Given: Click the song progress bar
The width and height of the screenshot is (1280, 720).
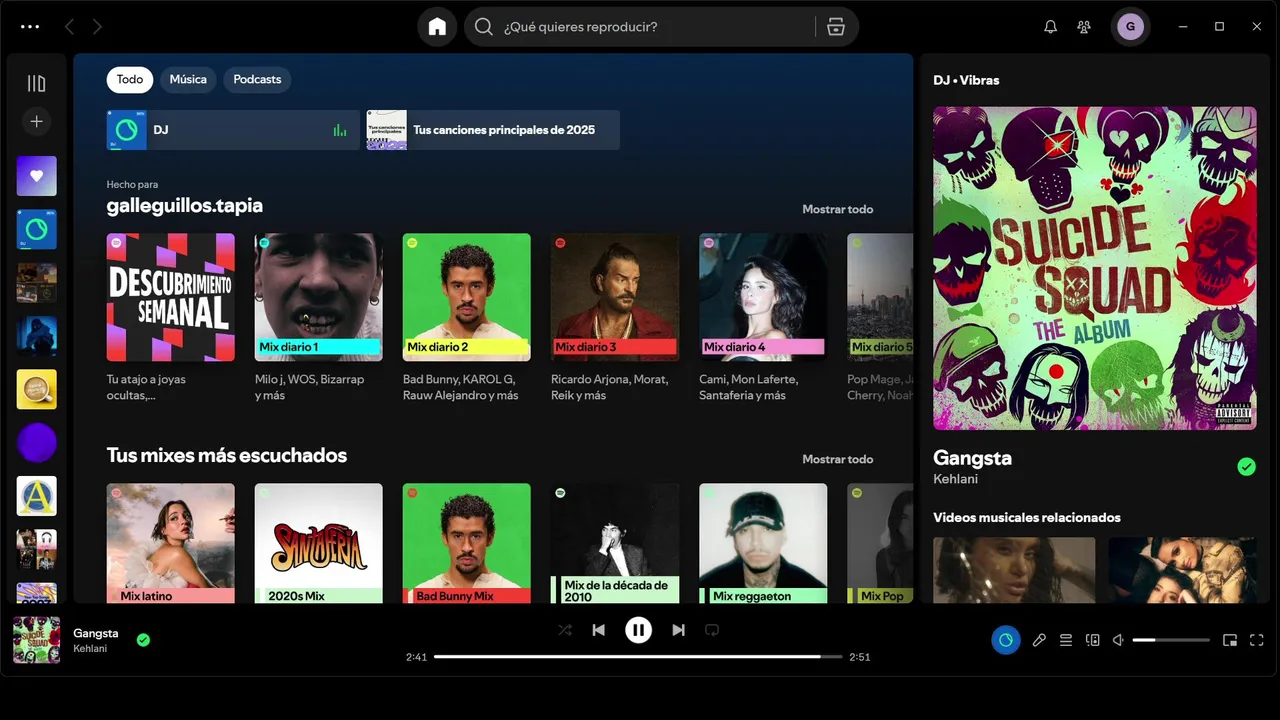Looking at the screenshot, I should point(638,657).
